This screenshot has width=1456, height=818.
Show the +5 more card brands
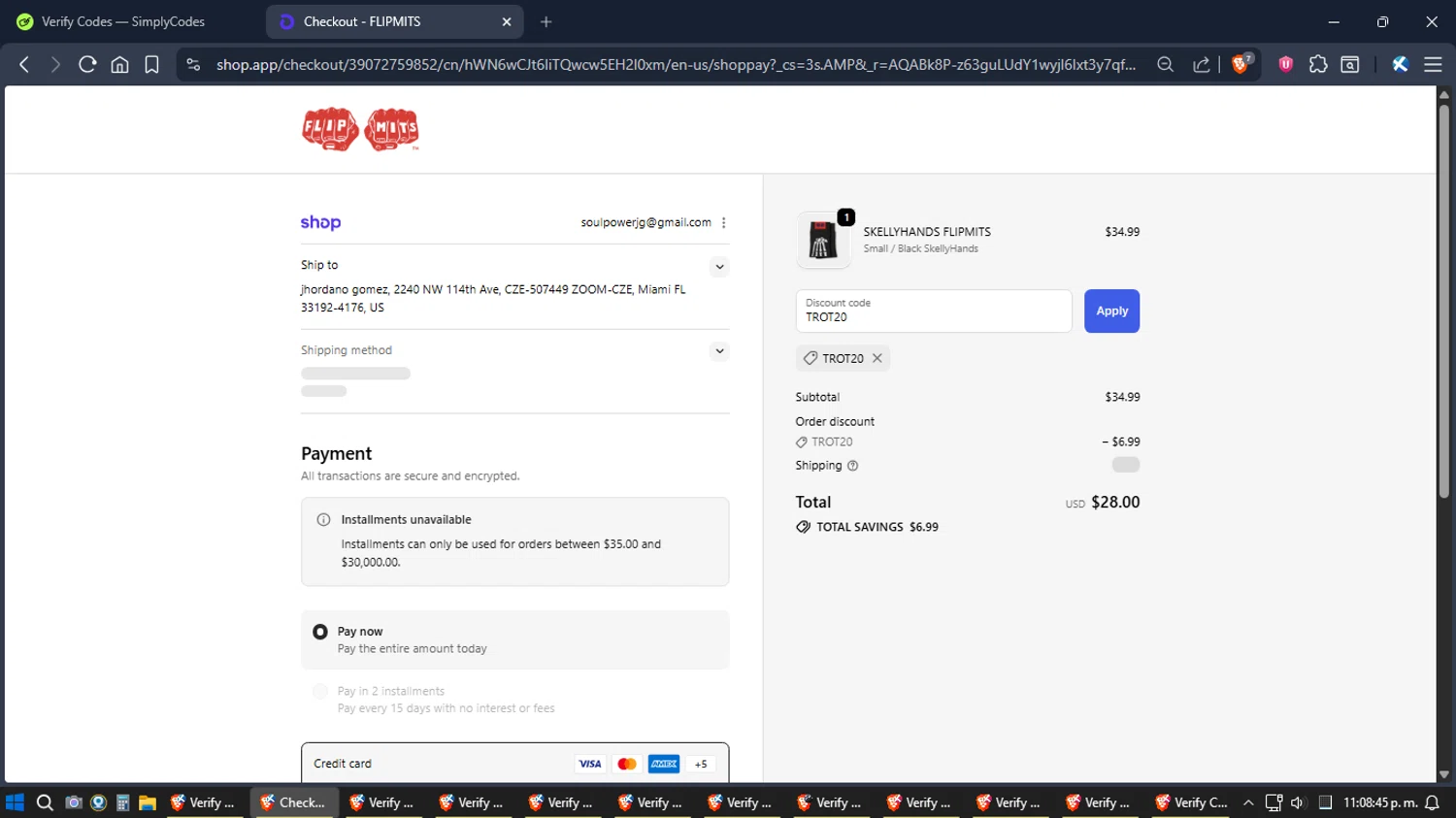701,764
